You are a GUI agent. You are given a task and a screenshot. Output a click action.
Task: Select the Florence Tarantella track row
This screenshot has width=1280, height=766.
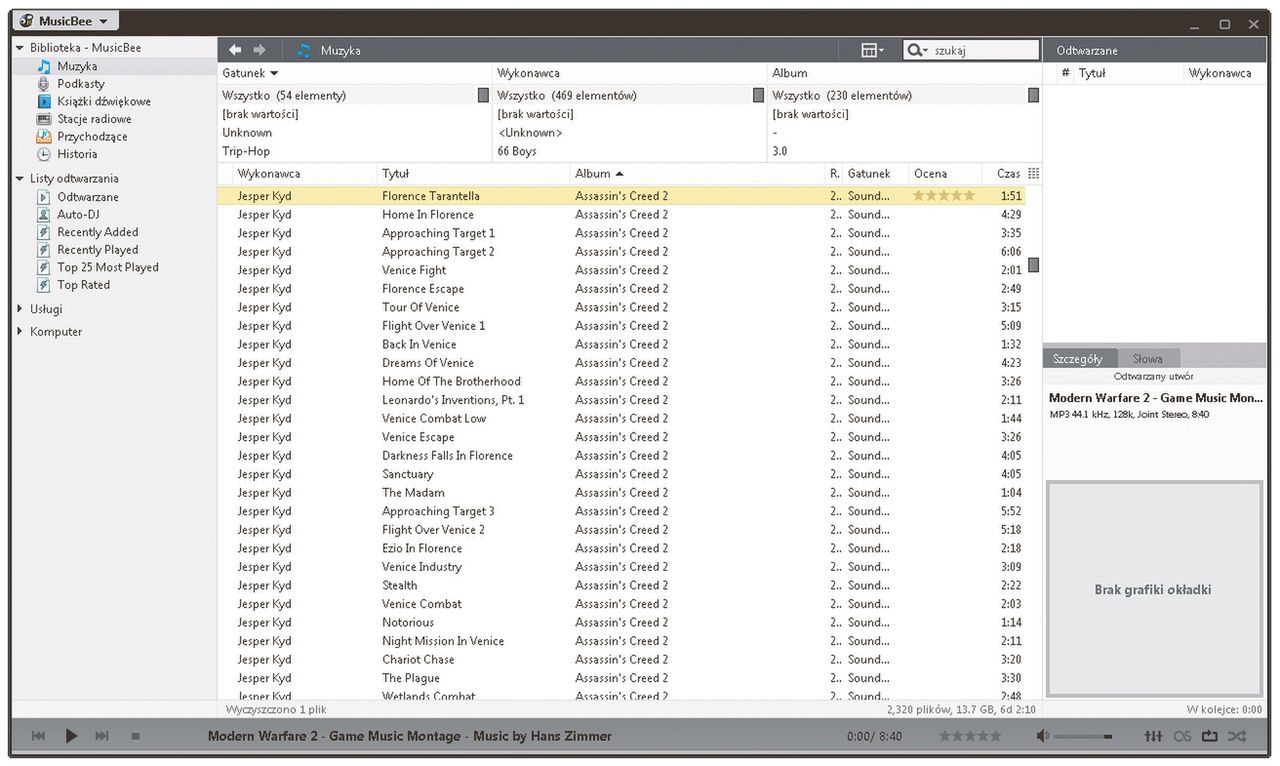click(x=621, y=196)
